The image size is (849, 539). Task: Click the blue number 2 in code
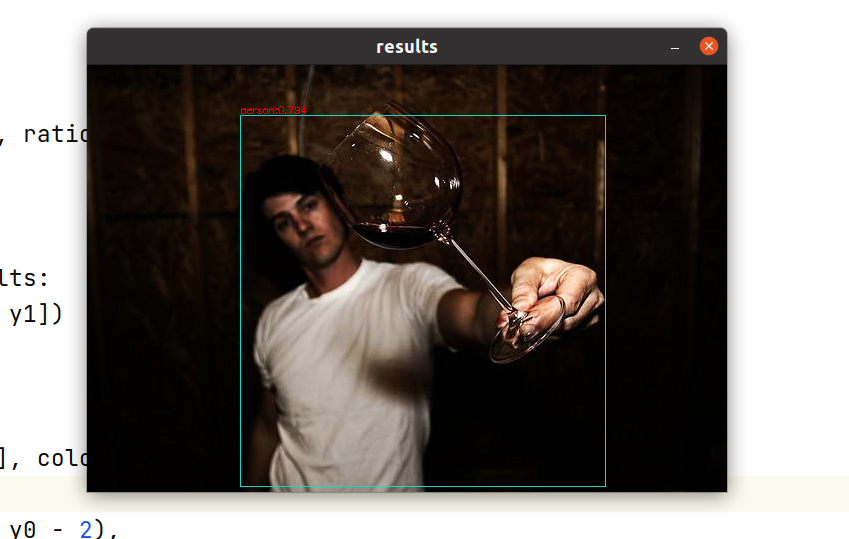coord(85,529)
